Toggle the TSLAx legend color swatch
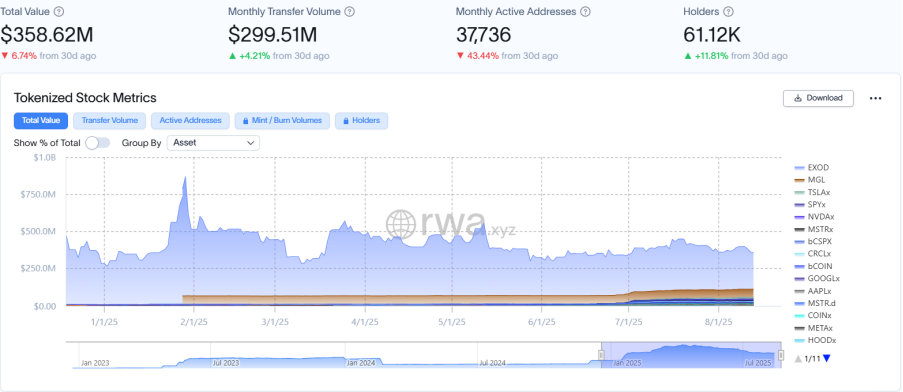 tap(799, 192)
